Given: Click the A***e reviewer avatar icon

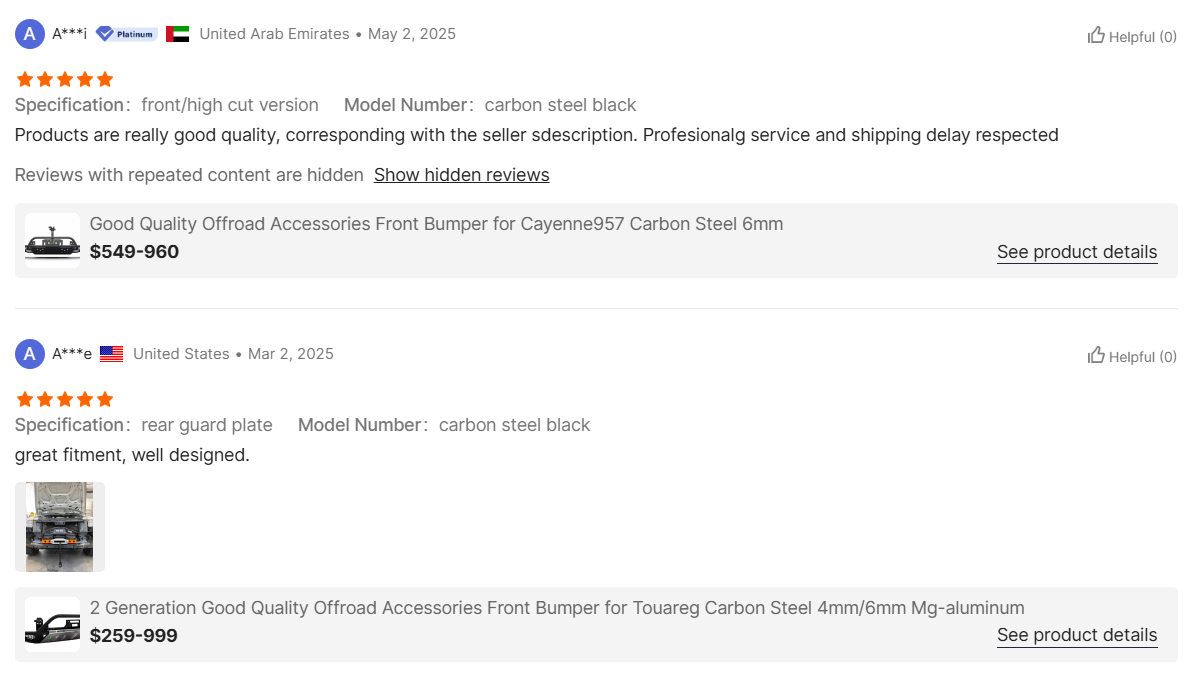Looking at the screenshot, I should point(30,354).
